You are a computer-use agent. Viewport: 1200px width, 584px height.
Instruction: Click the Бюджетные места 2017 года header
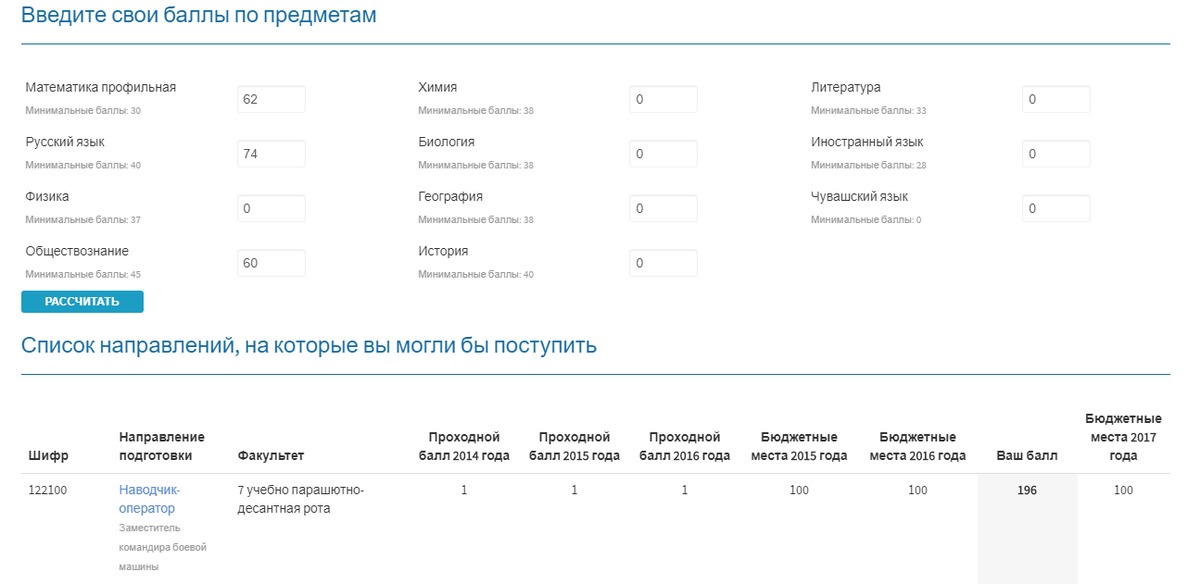pyautogui.click(x=1123, y=436)
